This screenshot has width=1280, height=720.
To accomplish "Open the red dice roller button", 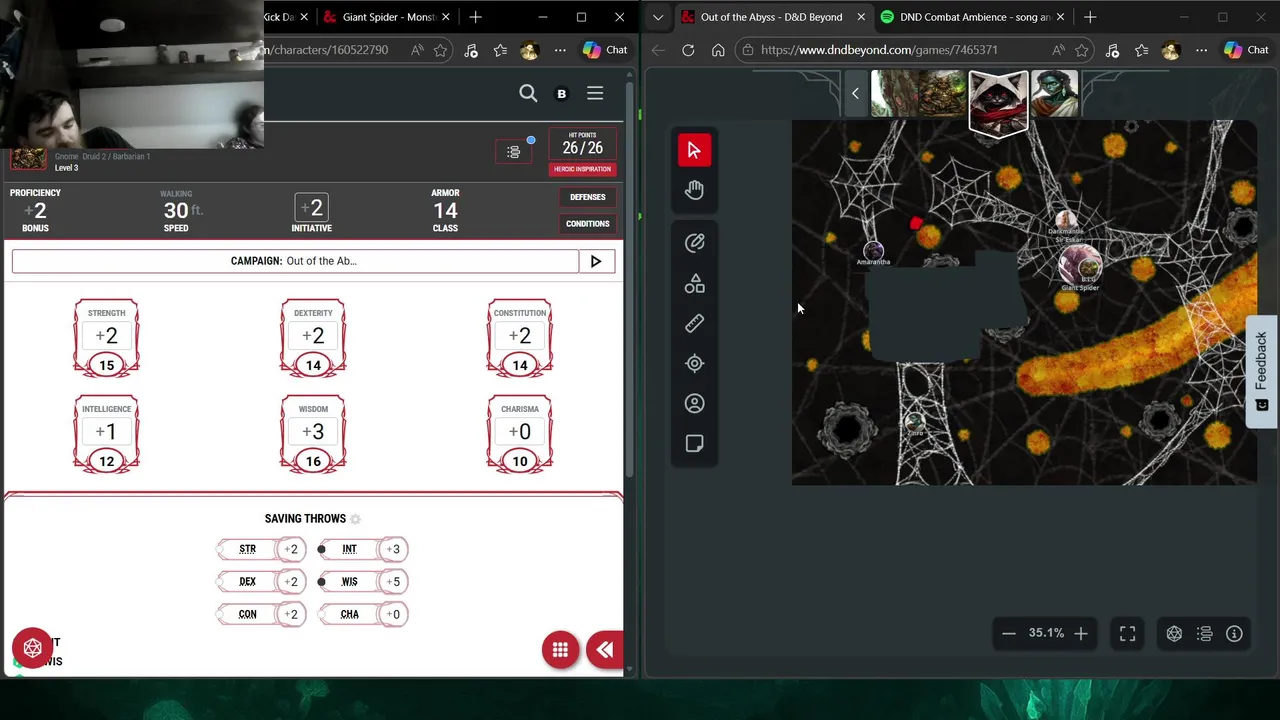I will tap(32, 648).
